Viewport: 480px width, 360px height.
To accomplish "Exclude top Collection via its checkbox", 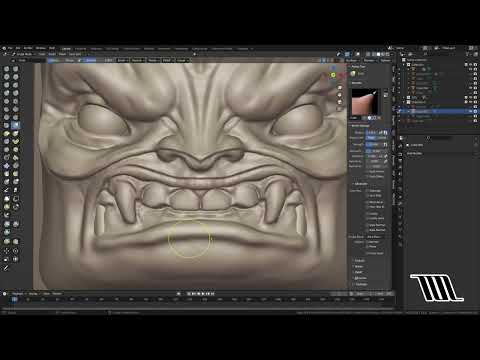I will click(467, 65).
